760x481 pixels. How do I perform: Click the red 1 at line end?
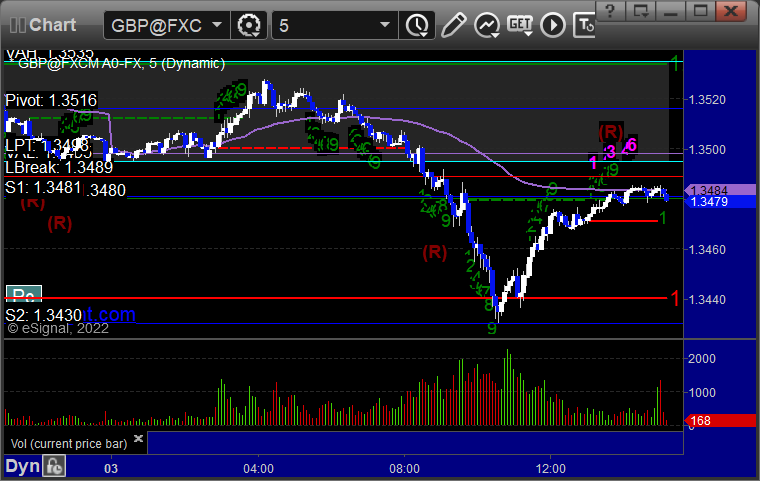675,298
